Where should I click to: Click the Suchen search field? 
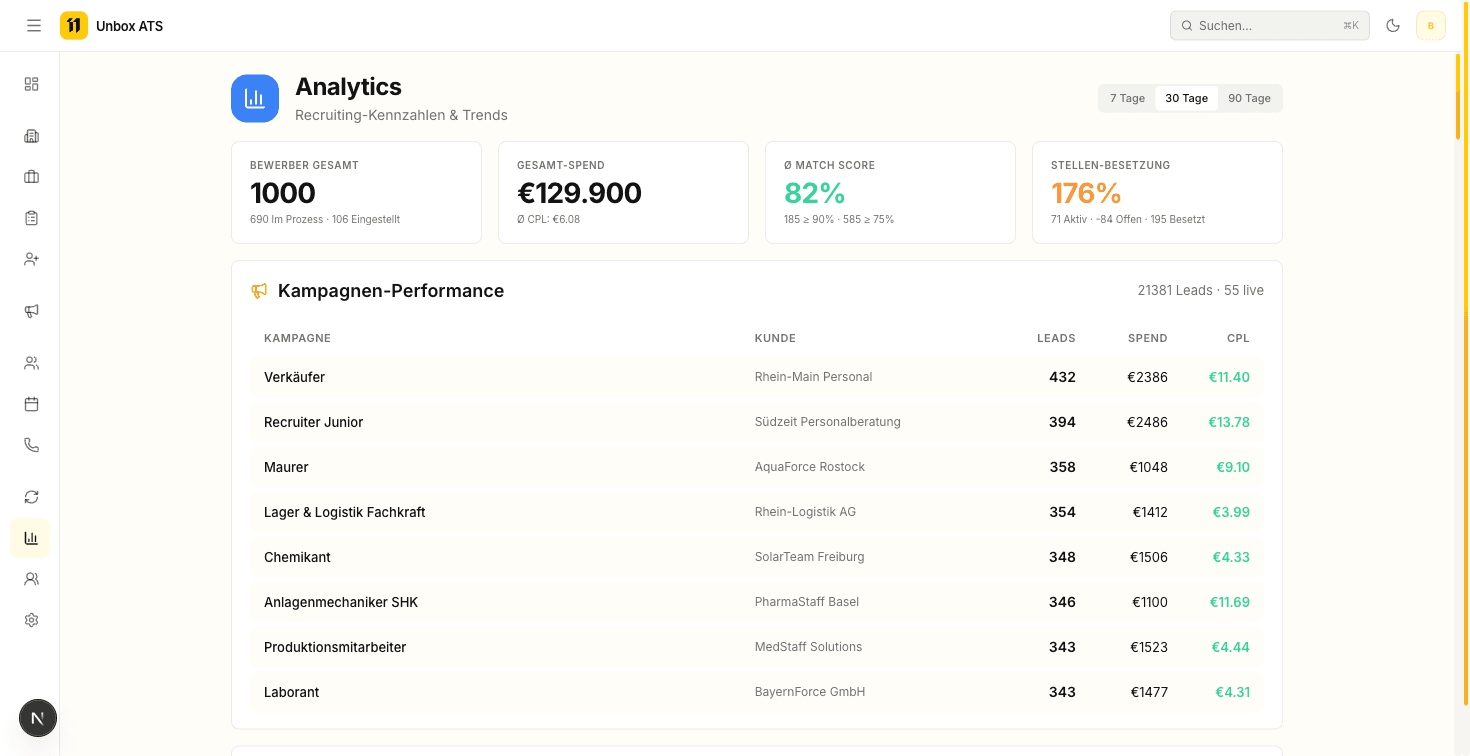[x=1268, y=26]
